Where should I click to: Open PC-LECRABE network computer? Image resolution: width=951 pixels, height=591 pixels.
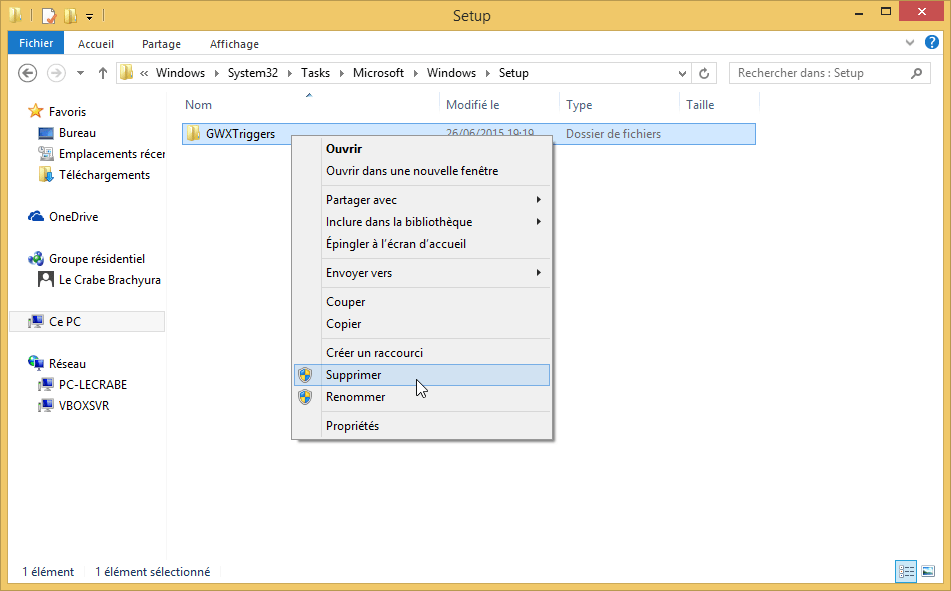93,385
